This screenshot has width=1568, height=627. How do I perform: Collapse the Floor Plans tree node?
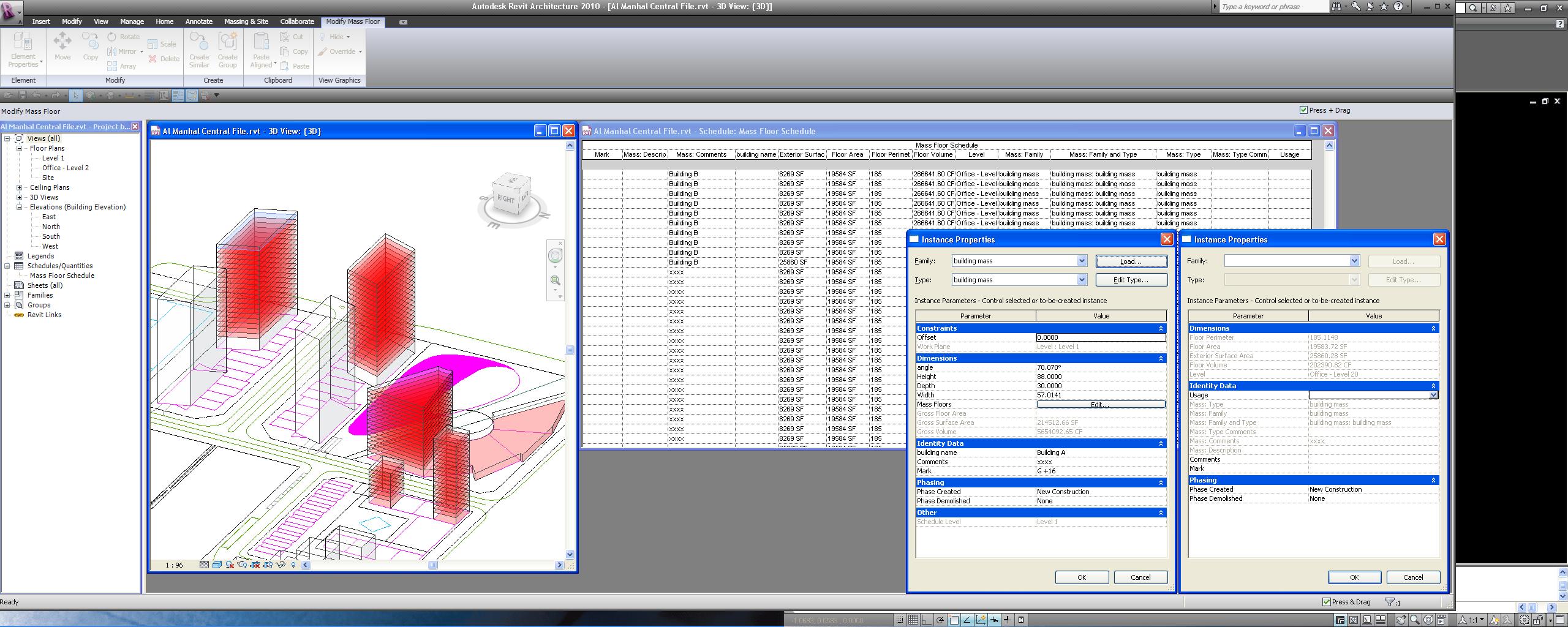[20, 148]
